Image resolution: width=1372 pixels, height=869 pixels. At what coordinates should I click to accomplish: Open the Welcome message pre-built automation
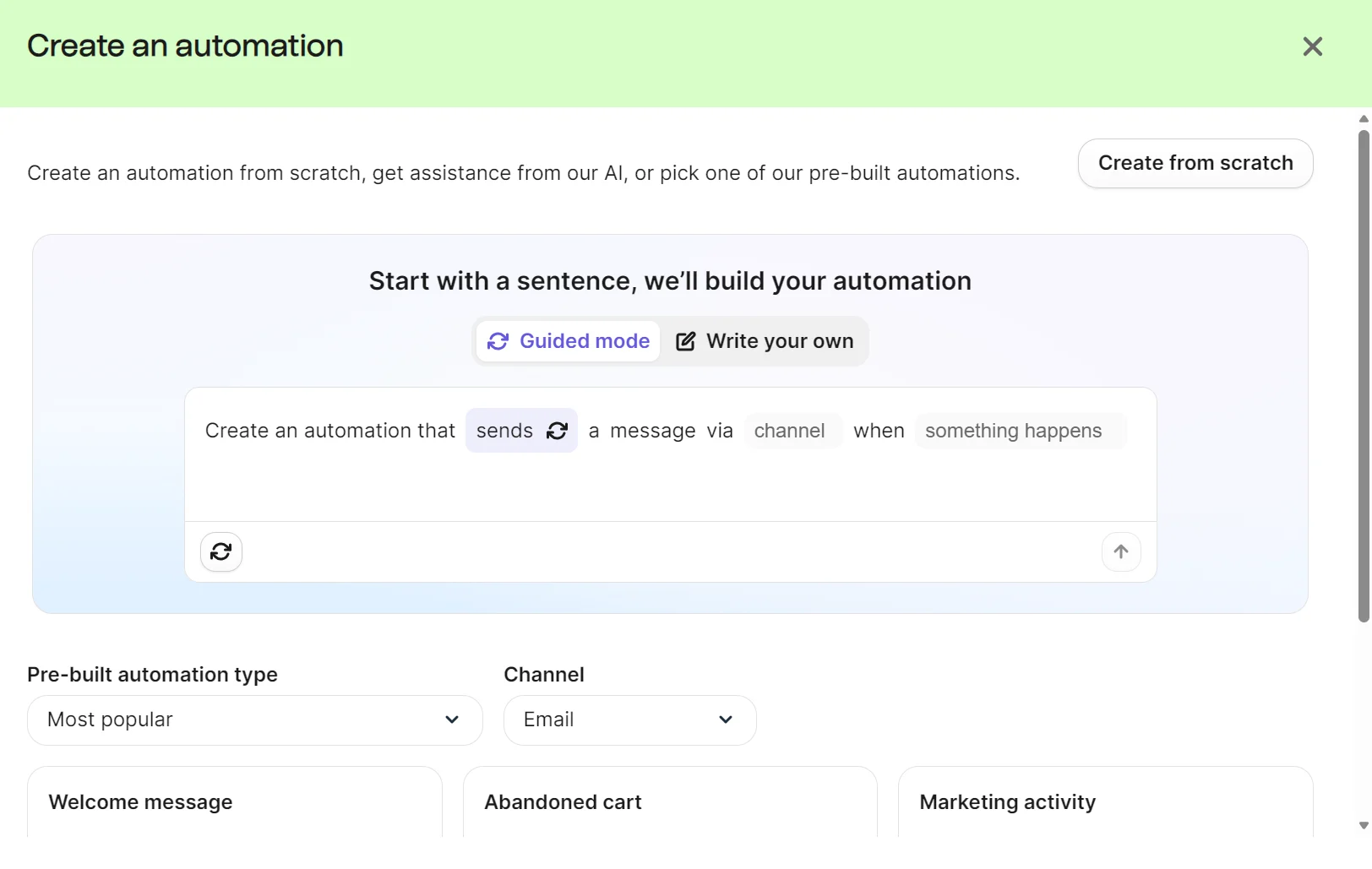point(235,802)
